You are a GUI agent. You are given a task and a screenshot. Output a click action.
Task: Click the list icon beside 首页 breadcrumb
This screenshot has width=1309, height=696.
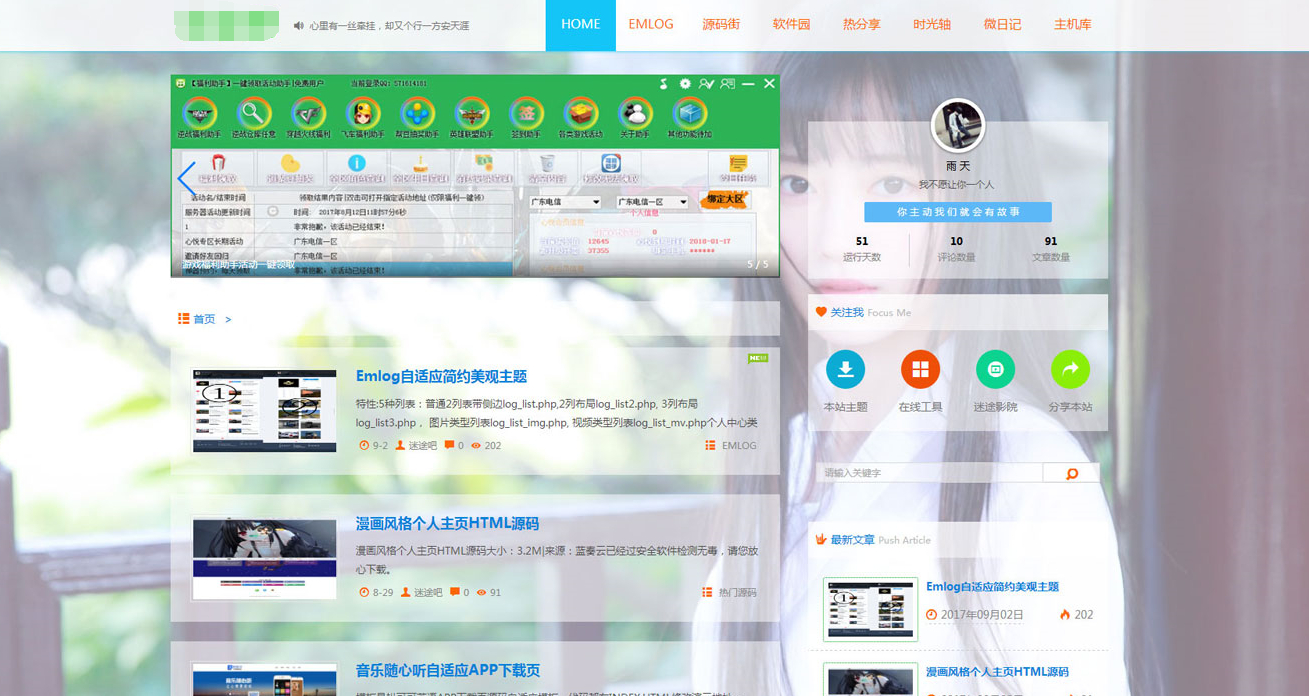pyautogui.click(x=183, y=319)
